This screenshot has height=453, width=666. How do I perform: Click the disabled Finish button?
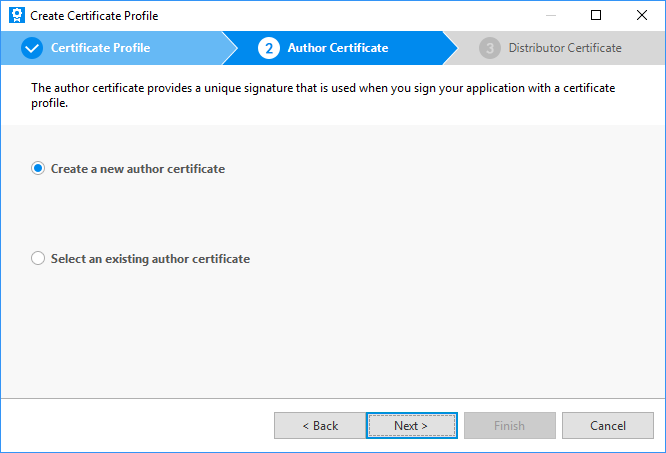point(509,426)
